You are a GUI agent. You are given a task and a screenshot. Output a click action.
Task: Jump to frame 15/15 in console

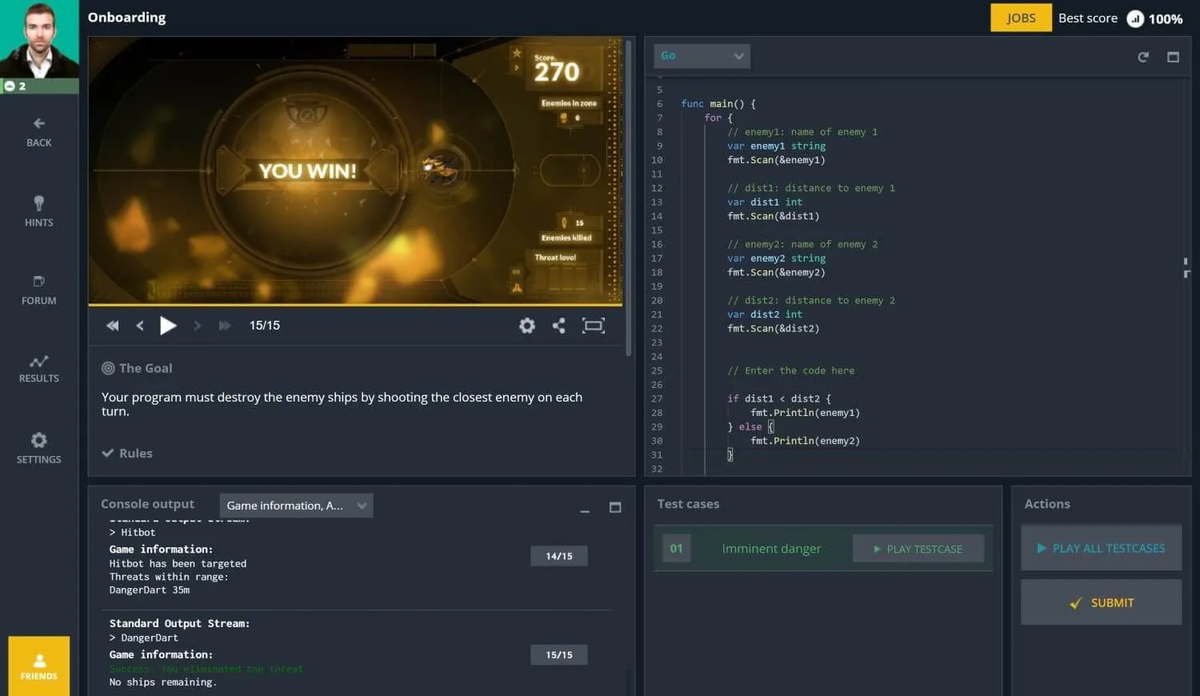pos(559,655)
